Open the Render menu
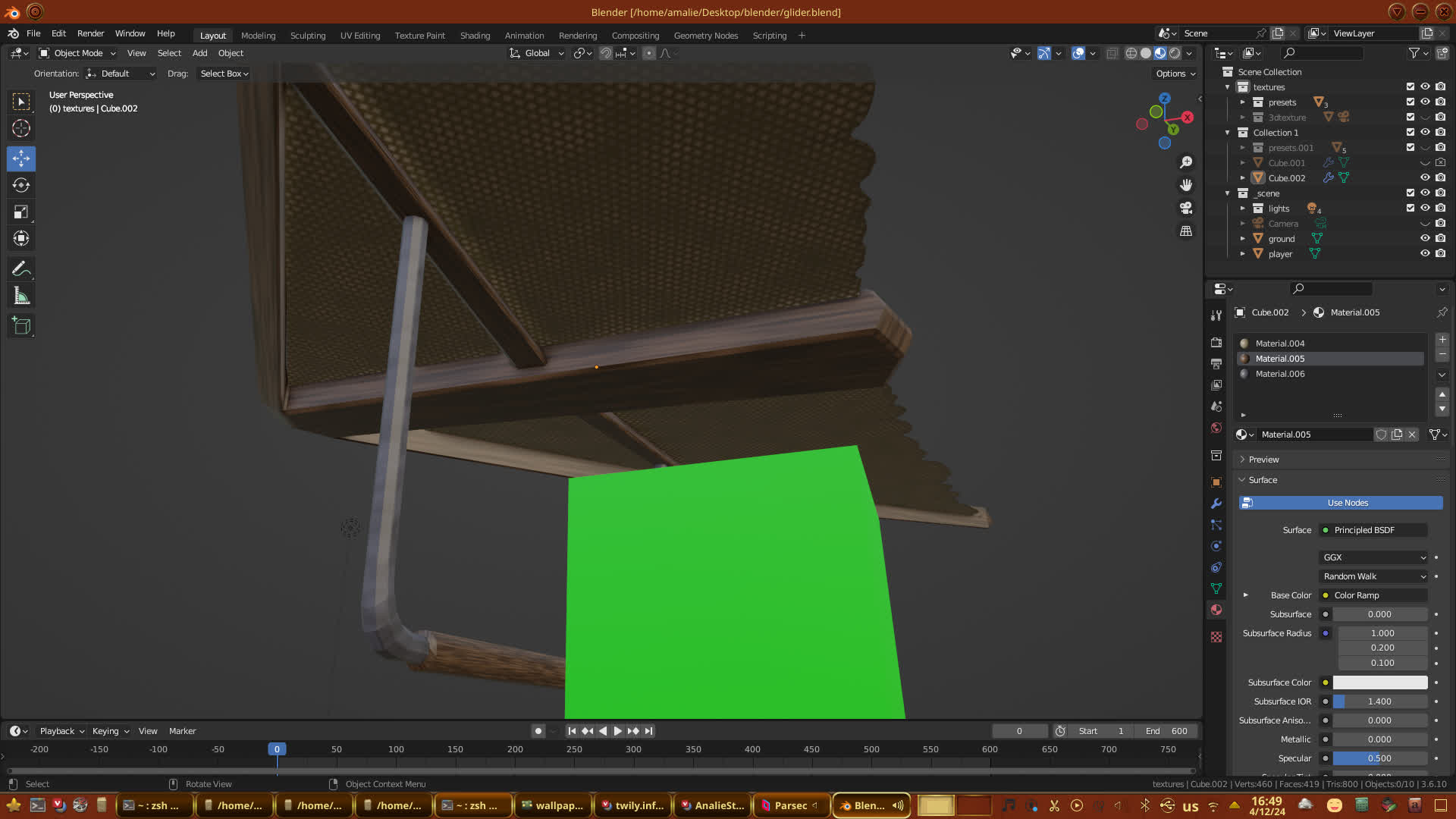1456x819 pixels. click(90, 33)
